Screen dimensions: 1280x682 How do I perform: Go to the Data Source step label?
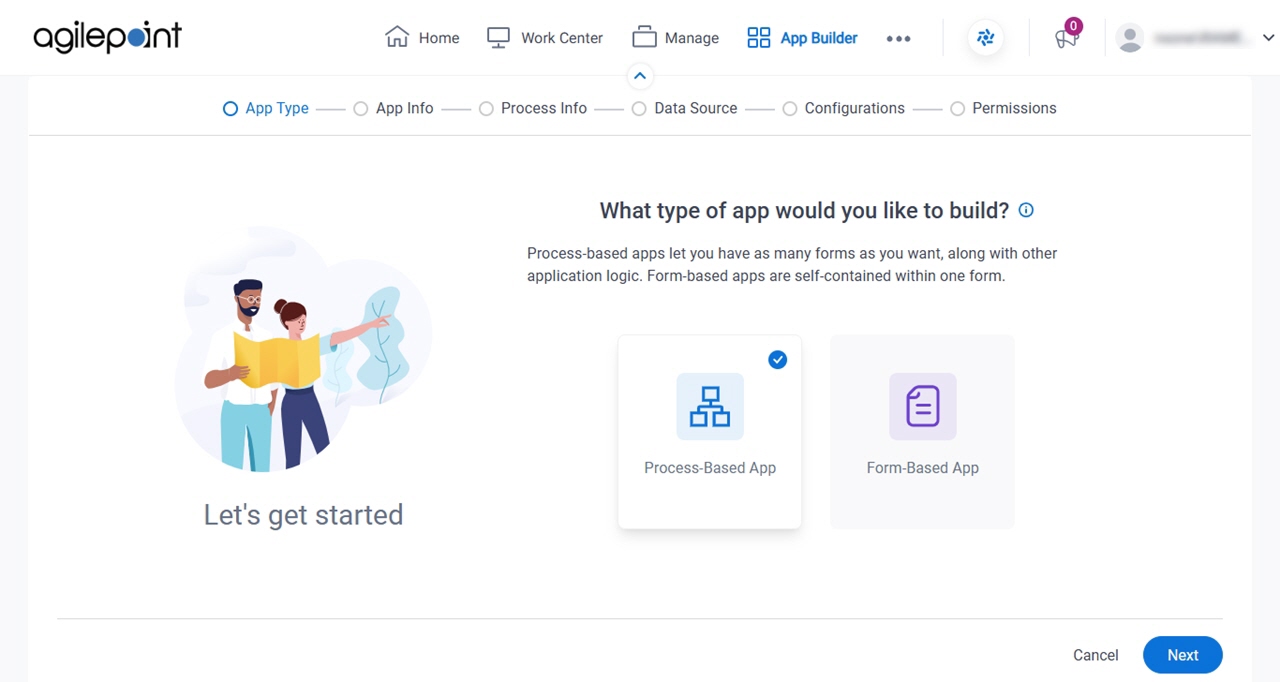(x=696, y=108)
